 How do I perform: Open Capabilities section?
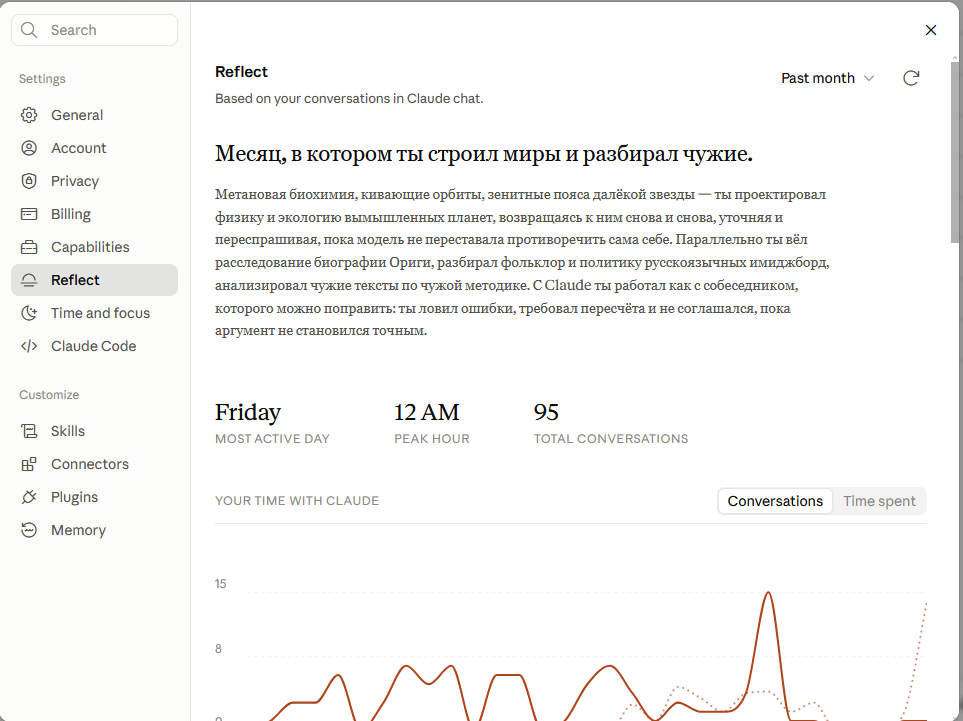point(95,247)
